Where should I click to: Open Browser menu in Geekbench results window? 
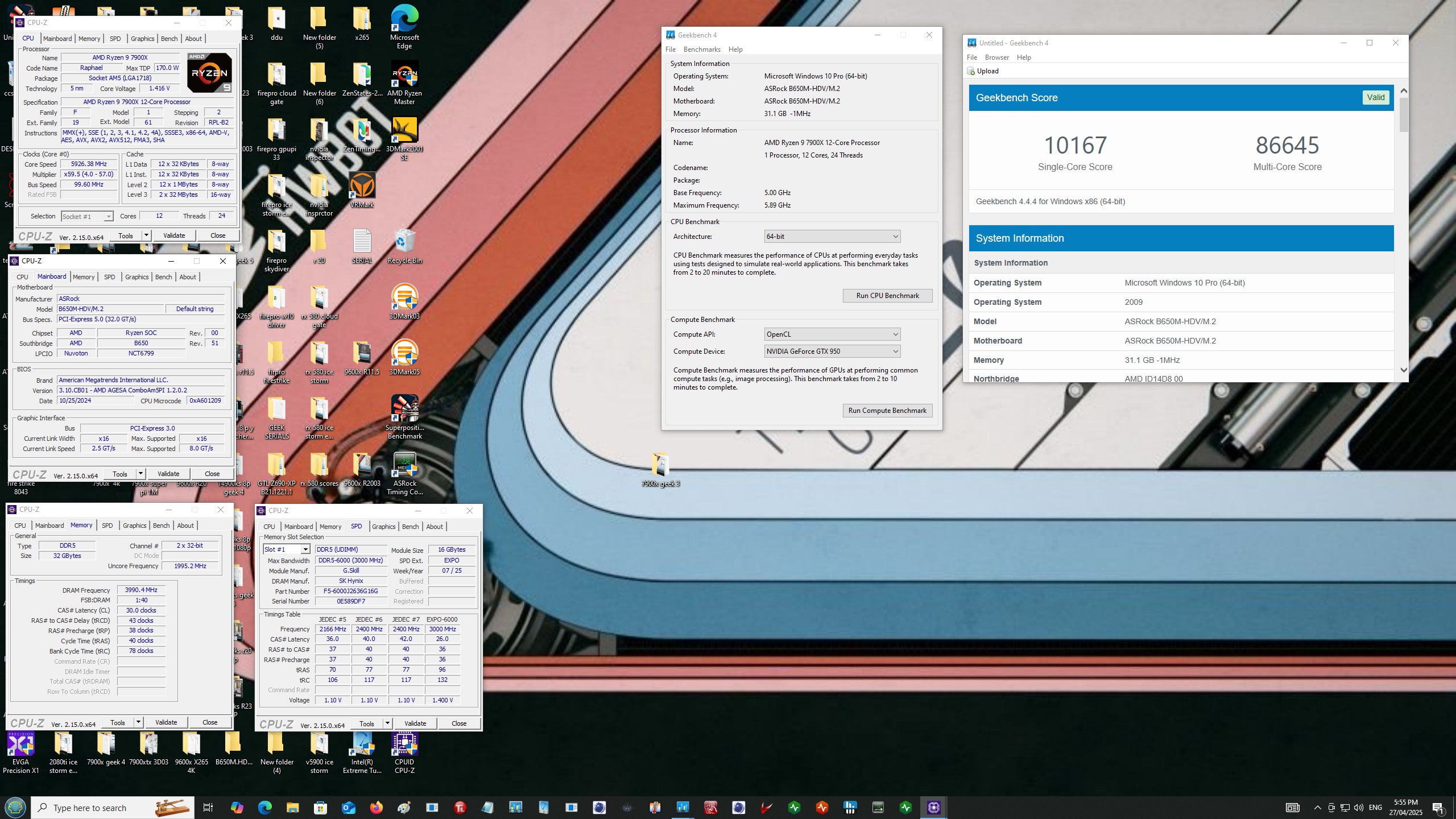click(996, 57)
